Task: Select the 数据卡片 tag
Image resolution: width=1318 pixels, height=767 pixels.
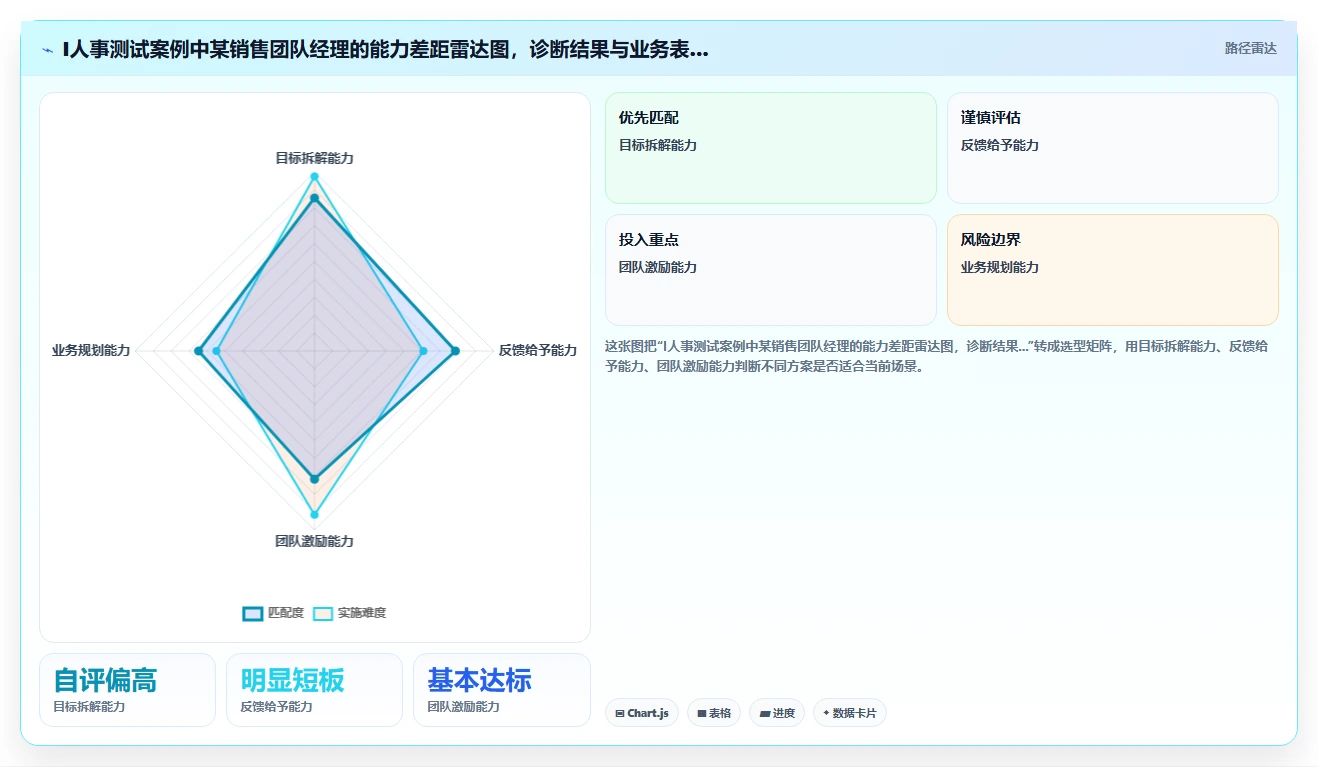Action: click(850, 713)
